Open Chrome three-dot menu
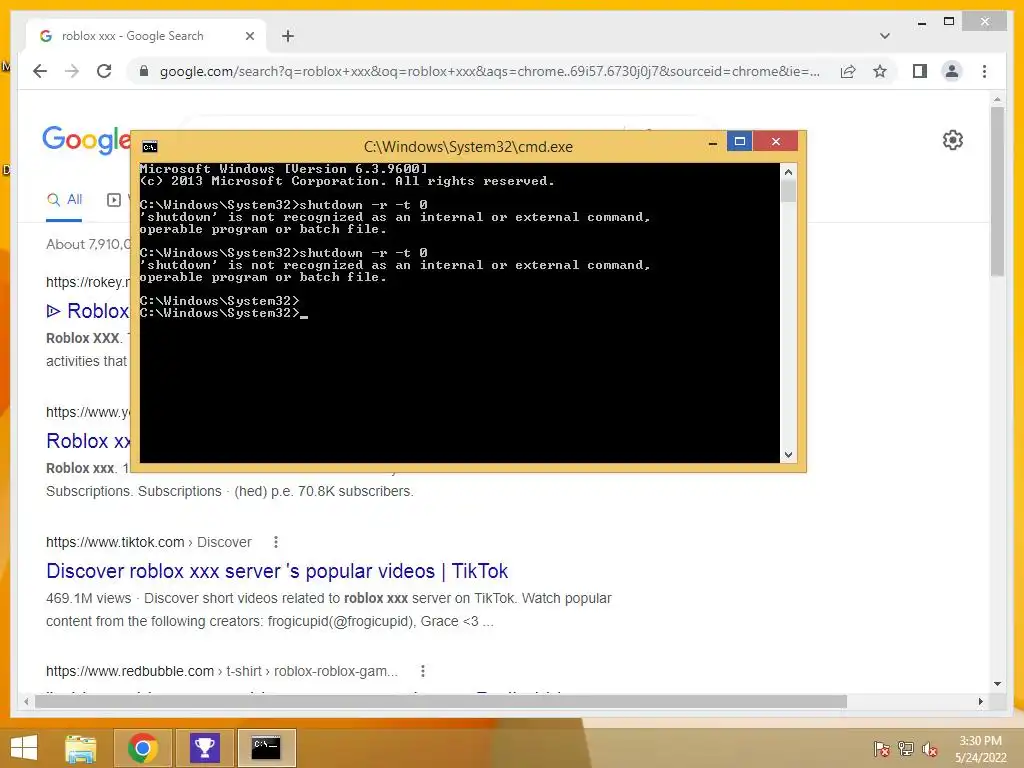Image resolution: width=1024 pixels, height=768 pixels. tap(984, 71)
